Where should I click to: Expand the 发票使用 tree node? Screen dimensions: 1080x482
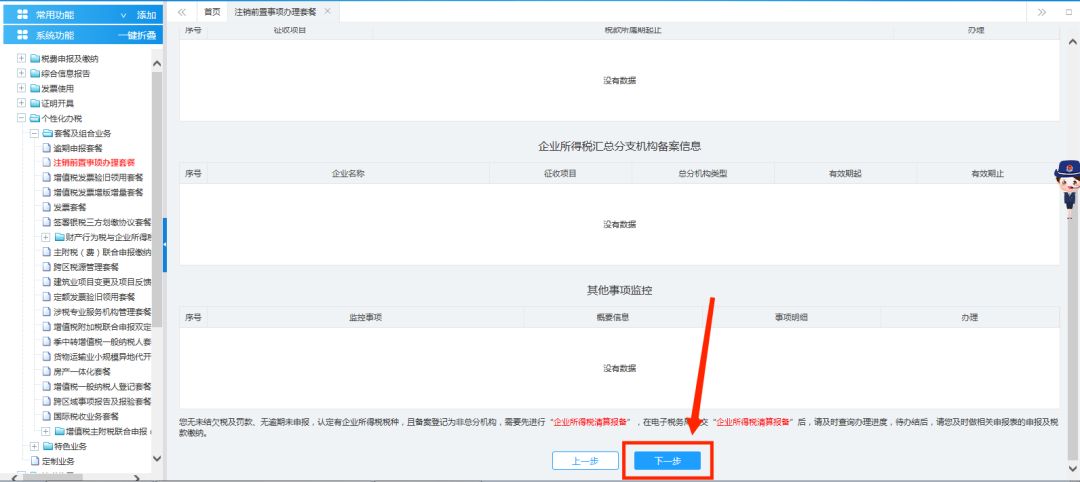(x=21, y=88)
